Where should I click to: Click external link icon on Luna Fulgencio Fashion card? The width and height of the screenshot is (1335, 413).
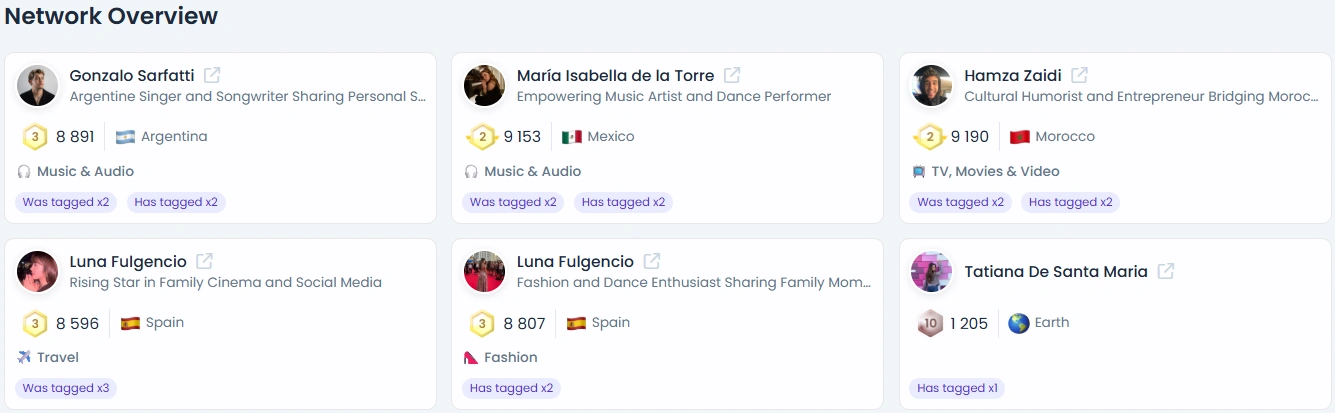(651, 261)
